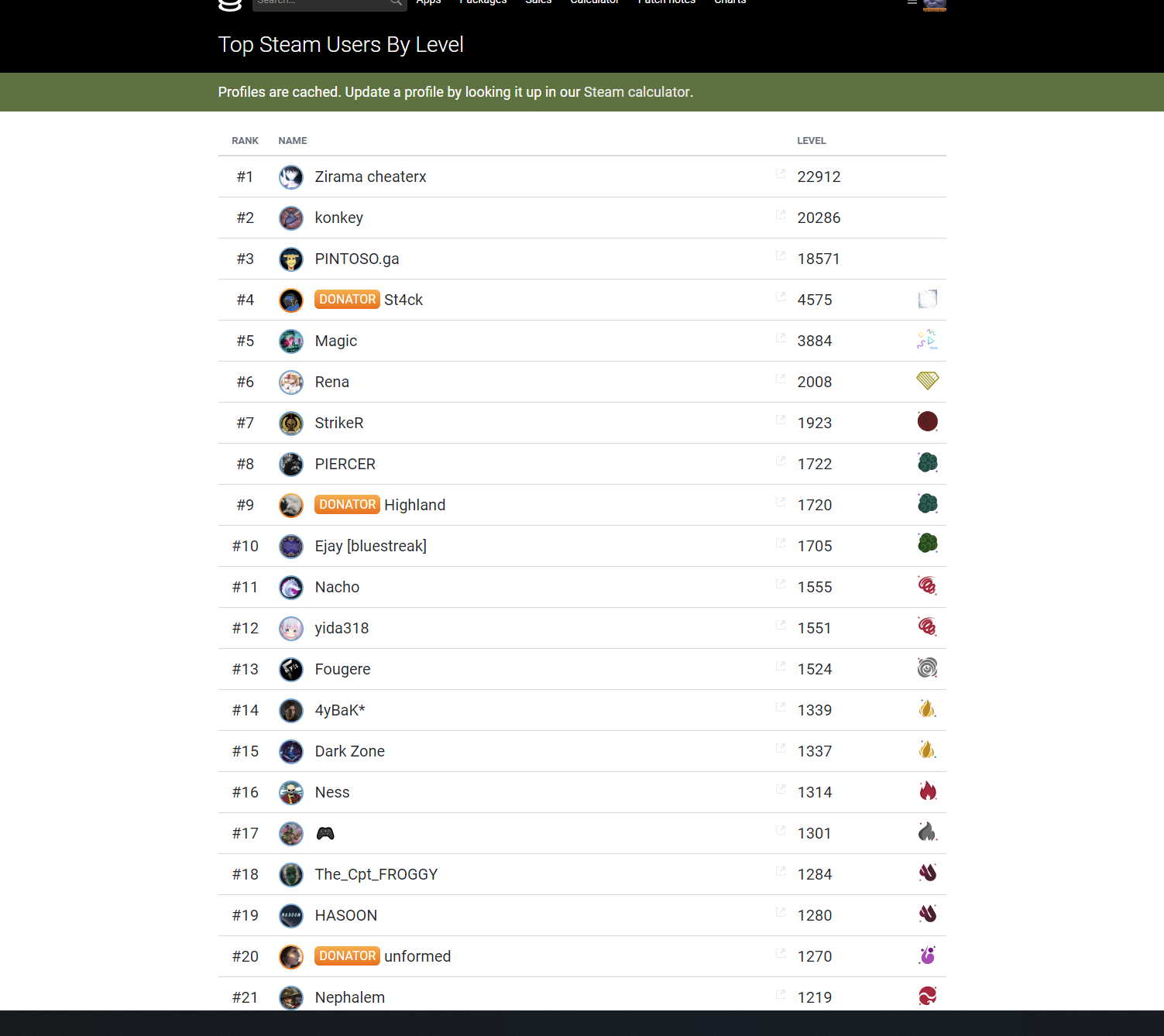Click Ness's red flame badge icon
Image resolution: width=1164 pixels, height=1036 pixels.
928,791
